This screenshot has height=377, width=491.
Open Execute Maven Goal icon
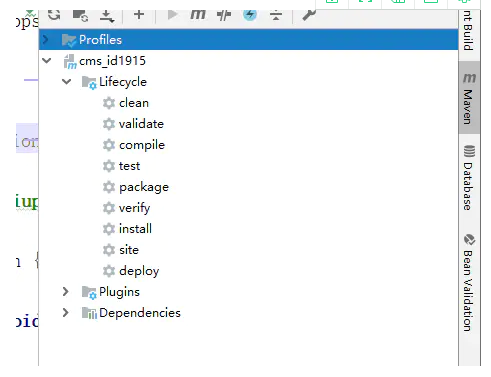[198, 15]
